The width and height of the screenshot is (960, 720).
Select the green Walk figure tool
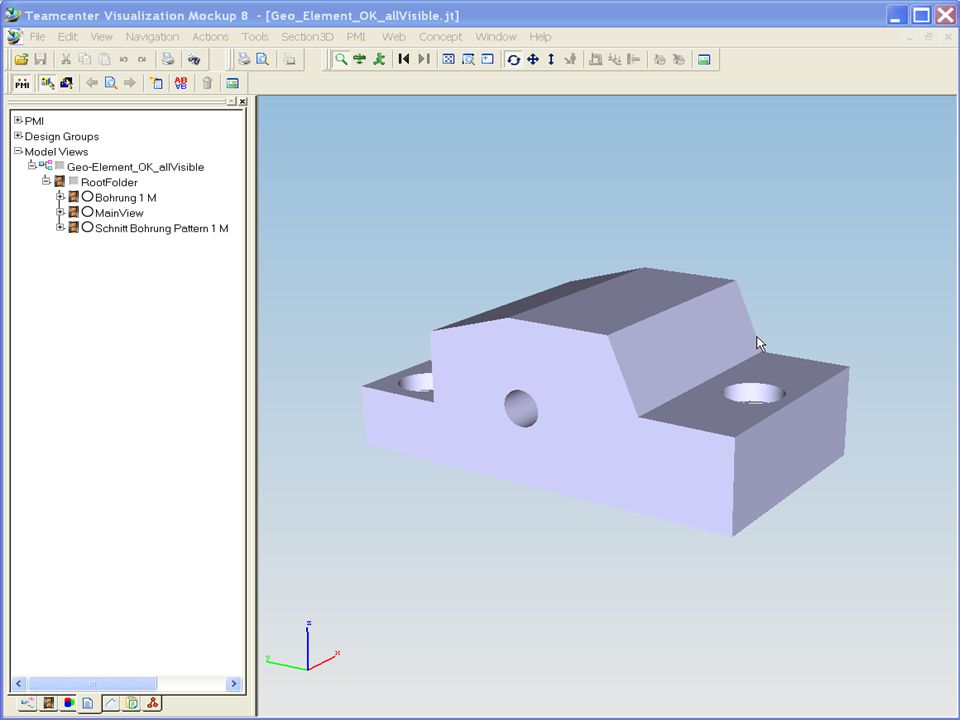(x=380, y=59)
